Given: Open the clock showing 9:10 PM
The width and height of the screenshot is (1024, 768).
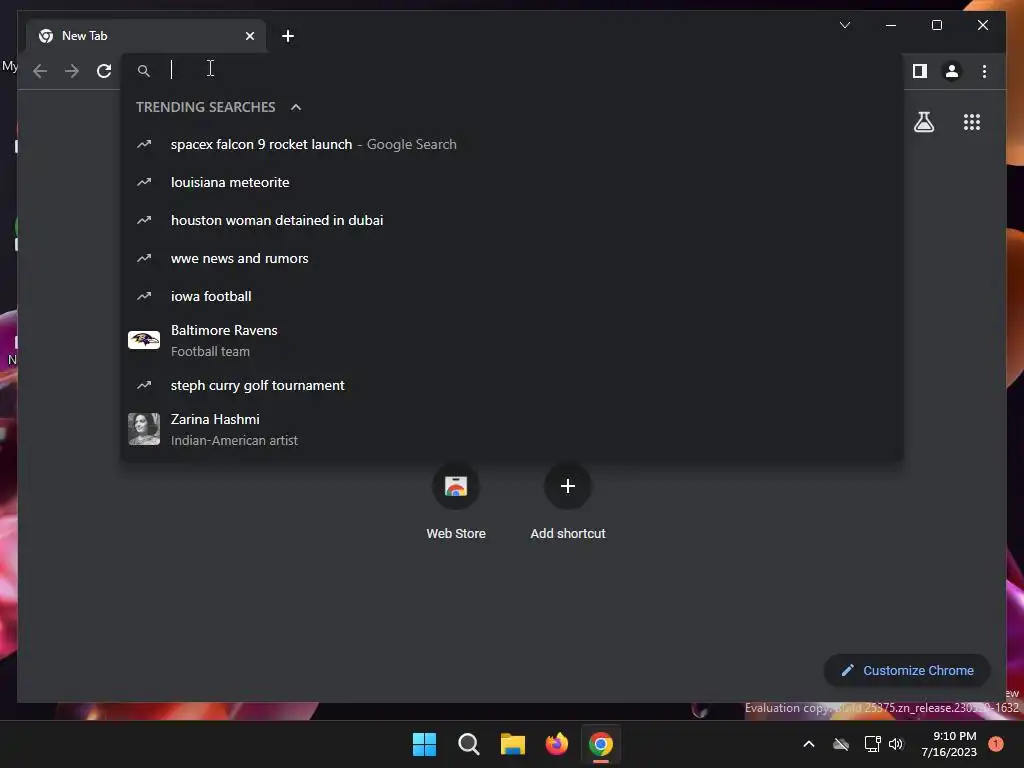Looking at the screenshot, I should coord(949,744).
